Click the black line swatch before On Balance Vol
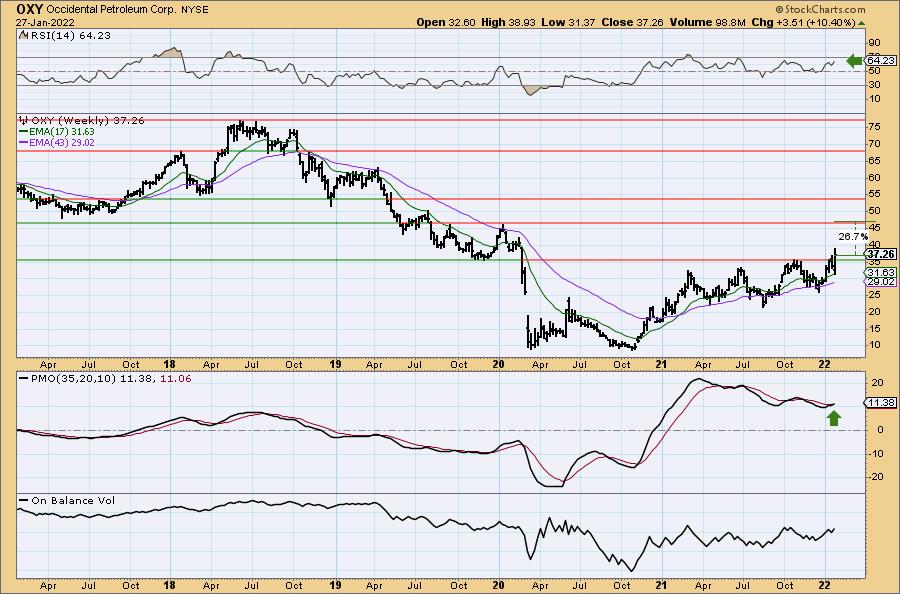The width and height of the screenshot is (900, 594). (24, 500)
